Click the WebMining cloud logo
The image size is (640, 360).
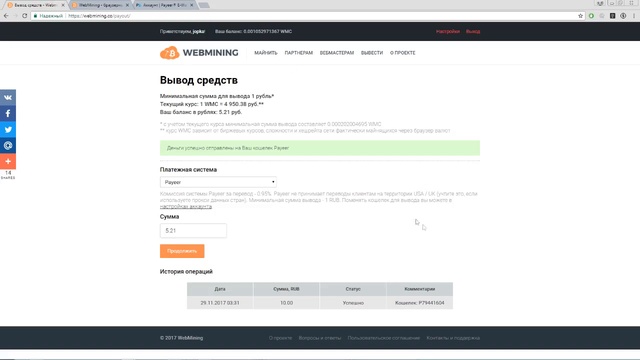click(169, 53)
